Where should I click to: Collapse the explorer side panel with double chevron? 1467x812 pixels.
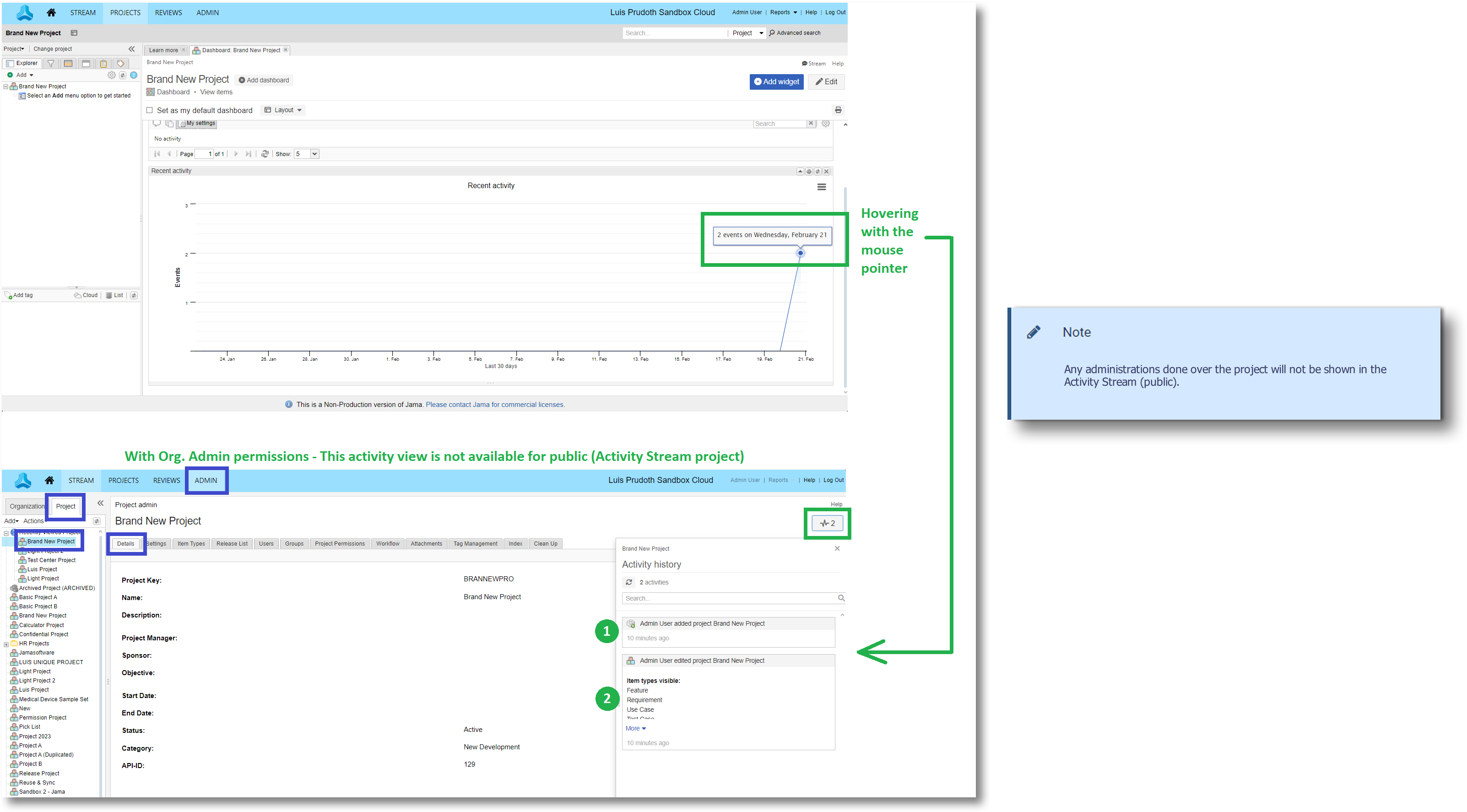131,49
